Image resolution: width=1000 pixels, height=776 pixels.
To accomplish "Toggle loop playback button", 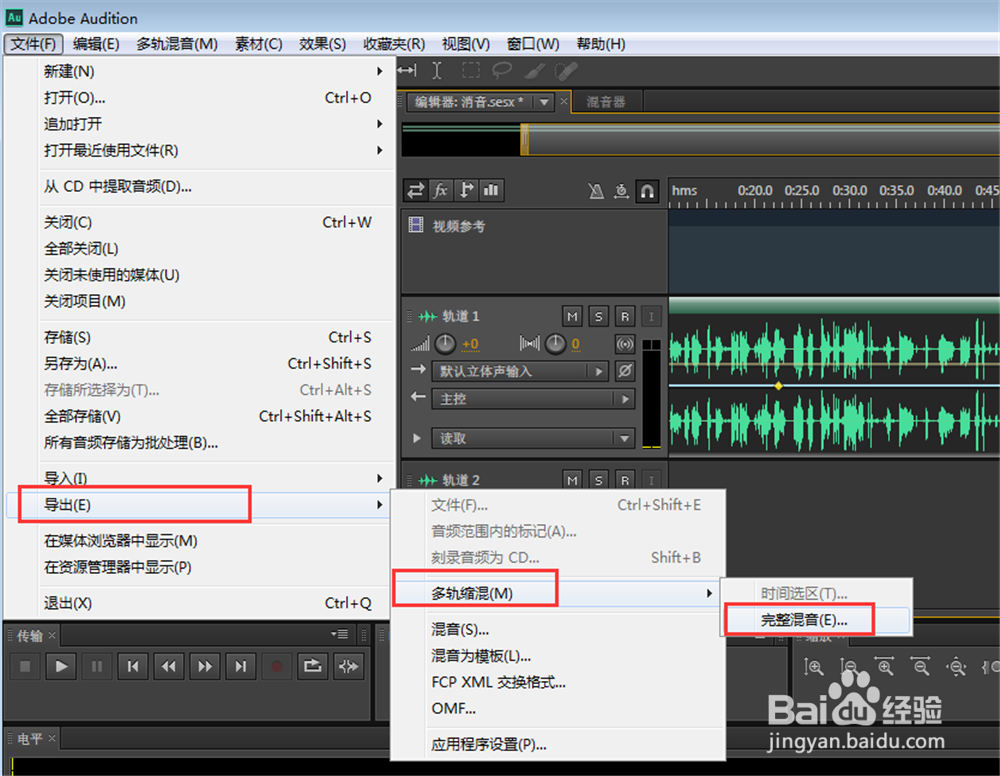I will [312, 666].
